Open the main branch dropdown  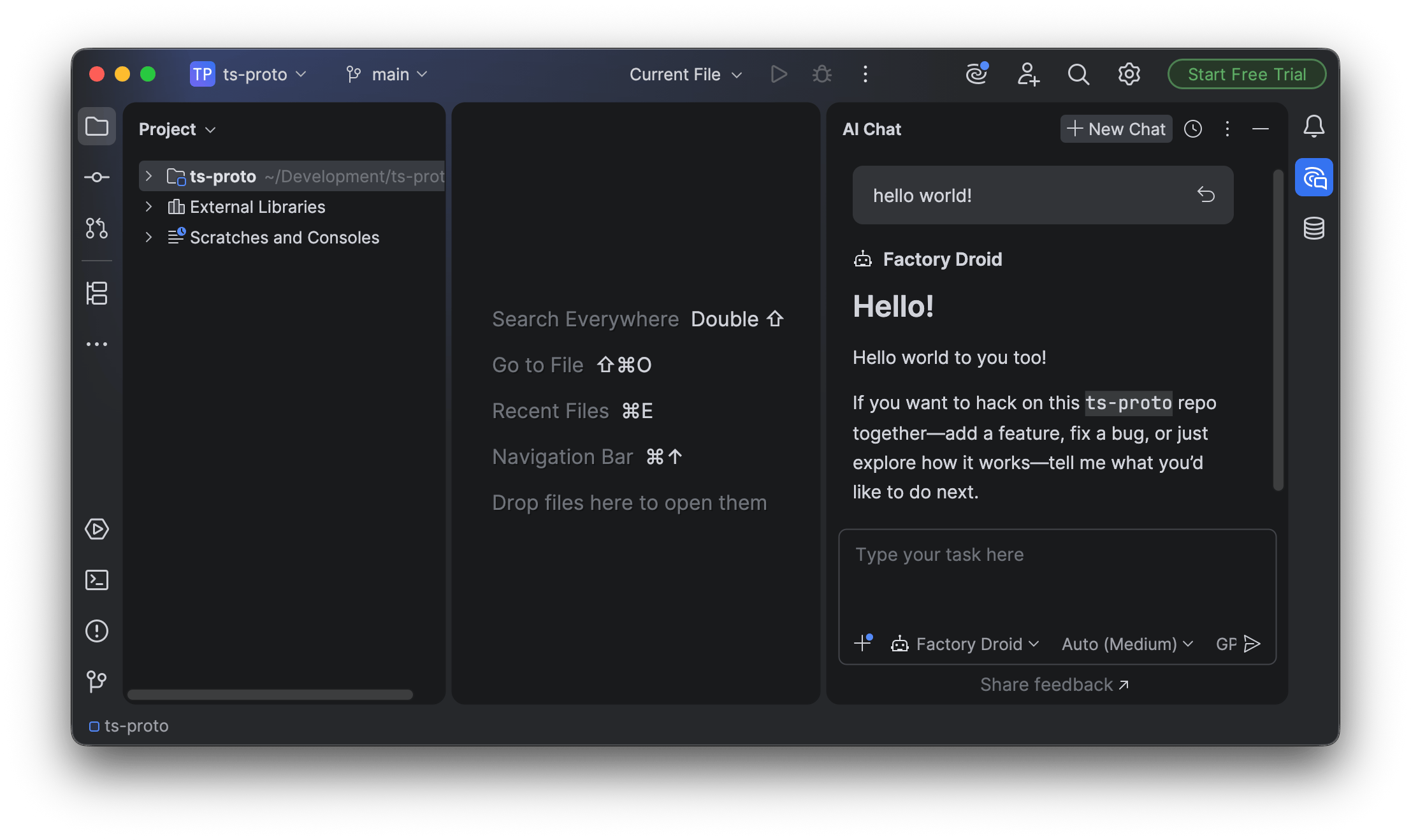pos(387,75)
